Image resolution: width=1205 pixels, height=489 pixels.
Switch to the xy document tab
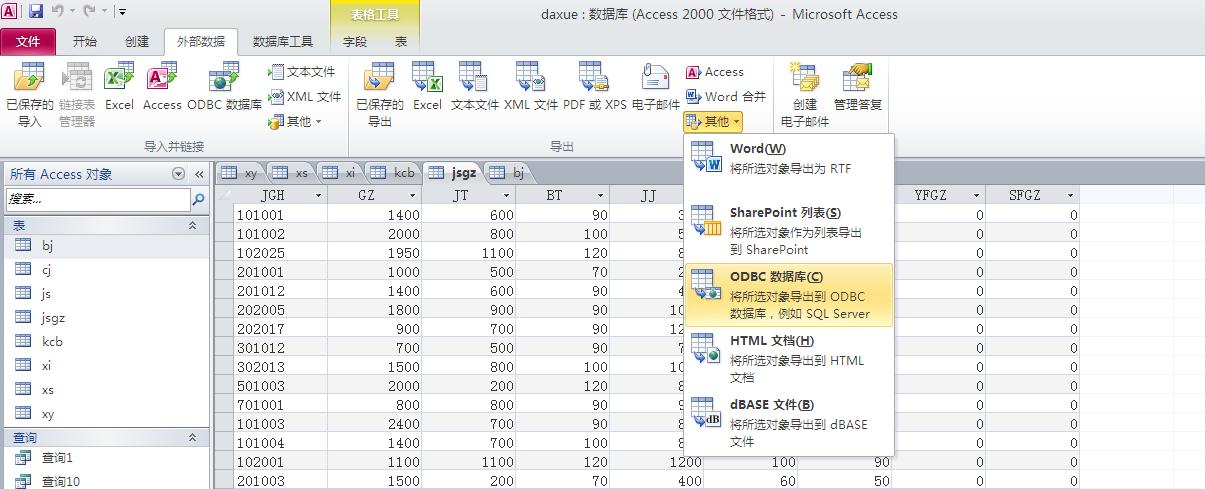pyautogui.click(x=240, y=173)
